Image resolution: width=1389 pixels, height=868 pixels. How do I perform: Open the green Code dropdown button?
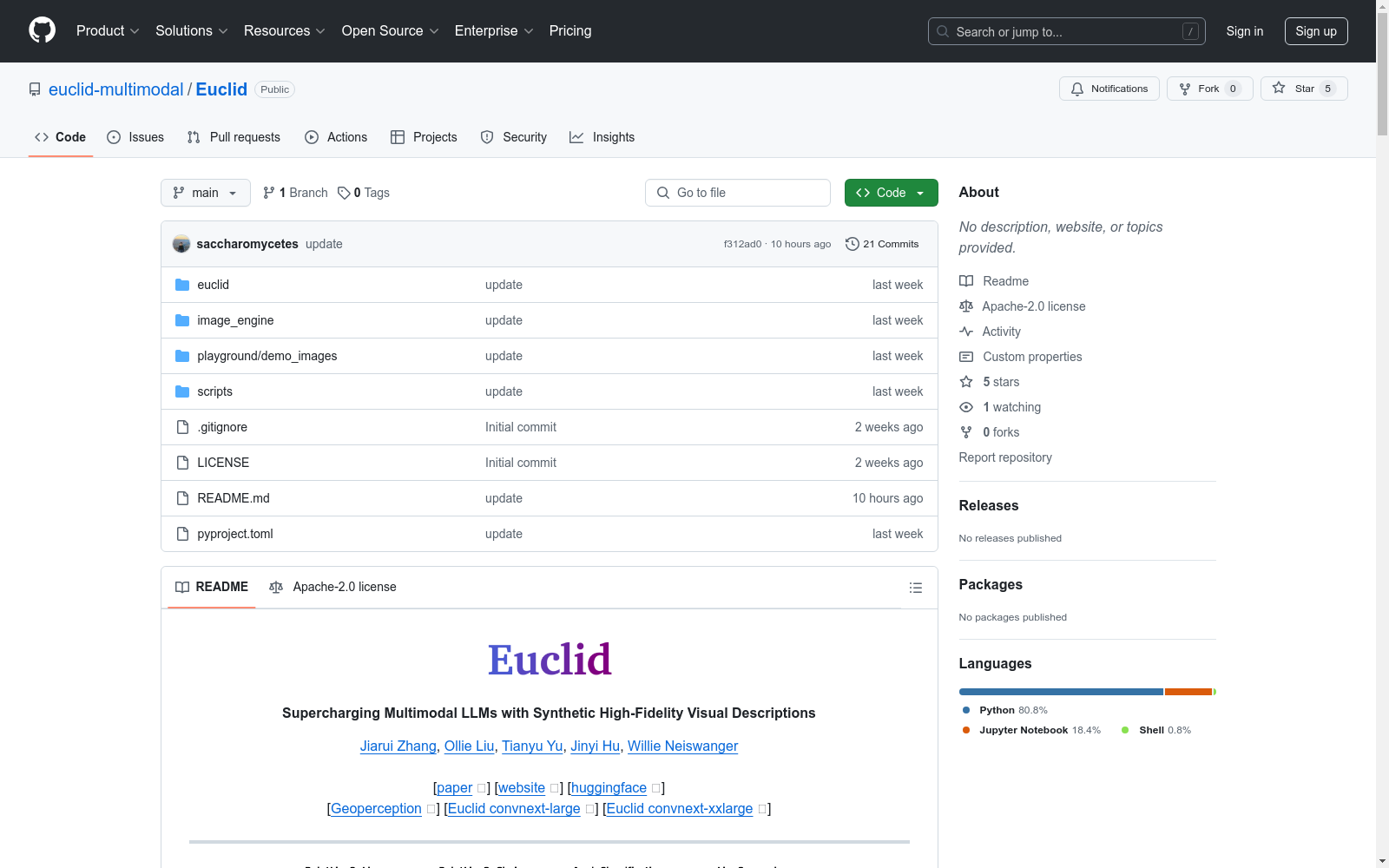pos(891,193)
